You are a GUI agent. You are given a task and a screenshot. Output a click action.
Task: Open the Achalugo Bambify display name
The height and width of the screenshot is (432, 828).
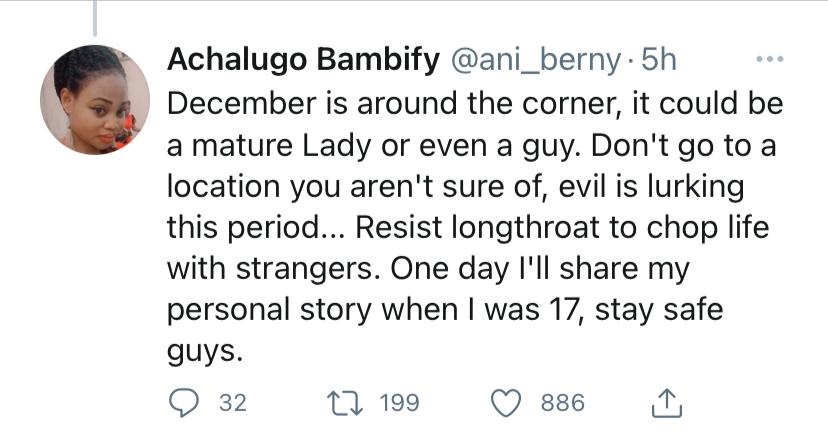(303, 60)
